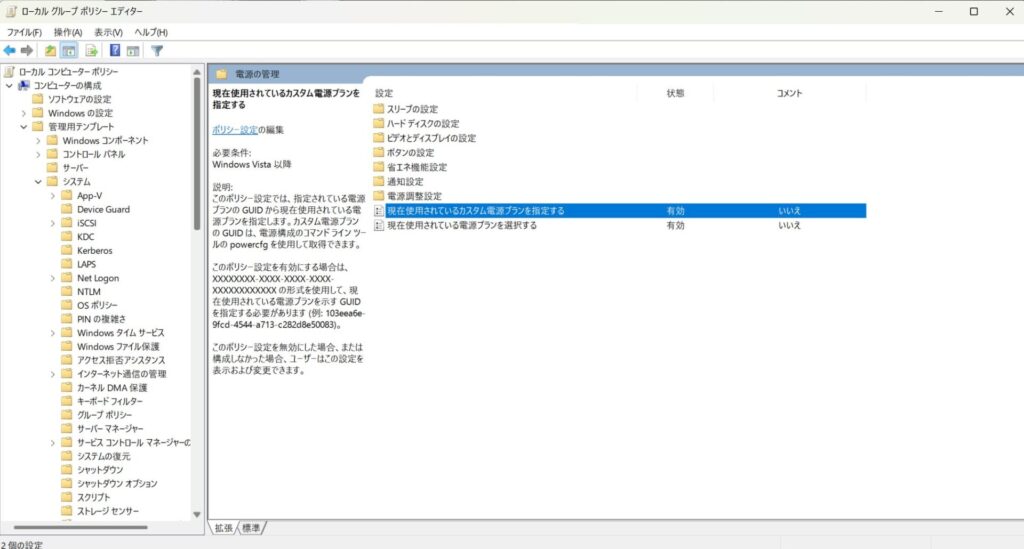
Task: Switch to the 標準 tab
Action: [x=251, y=528]
